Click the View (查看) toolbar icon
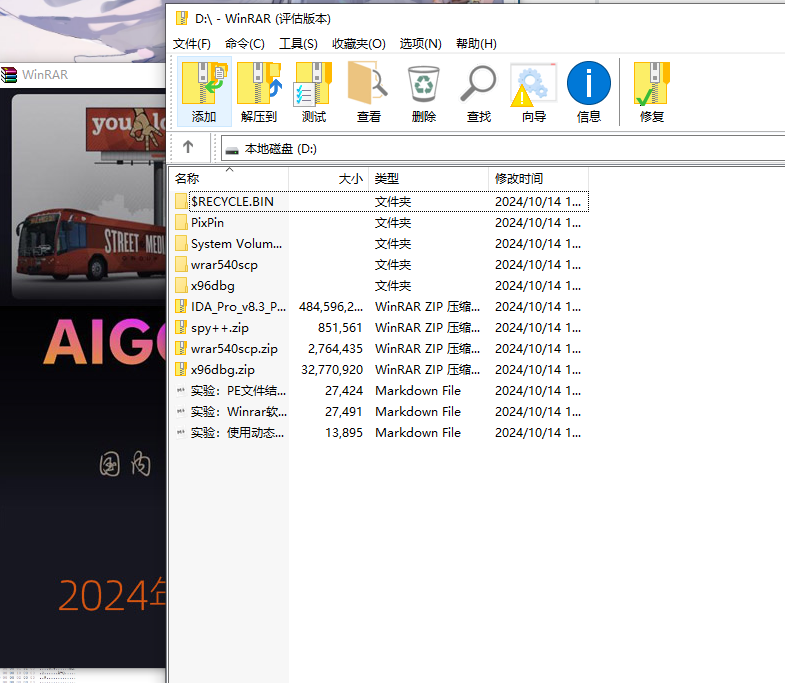This screenshot has height=683, width=785. click(369, 91)
